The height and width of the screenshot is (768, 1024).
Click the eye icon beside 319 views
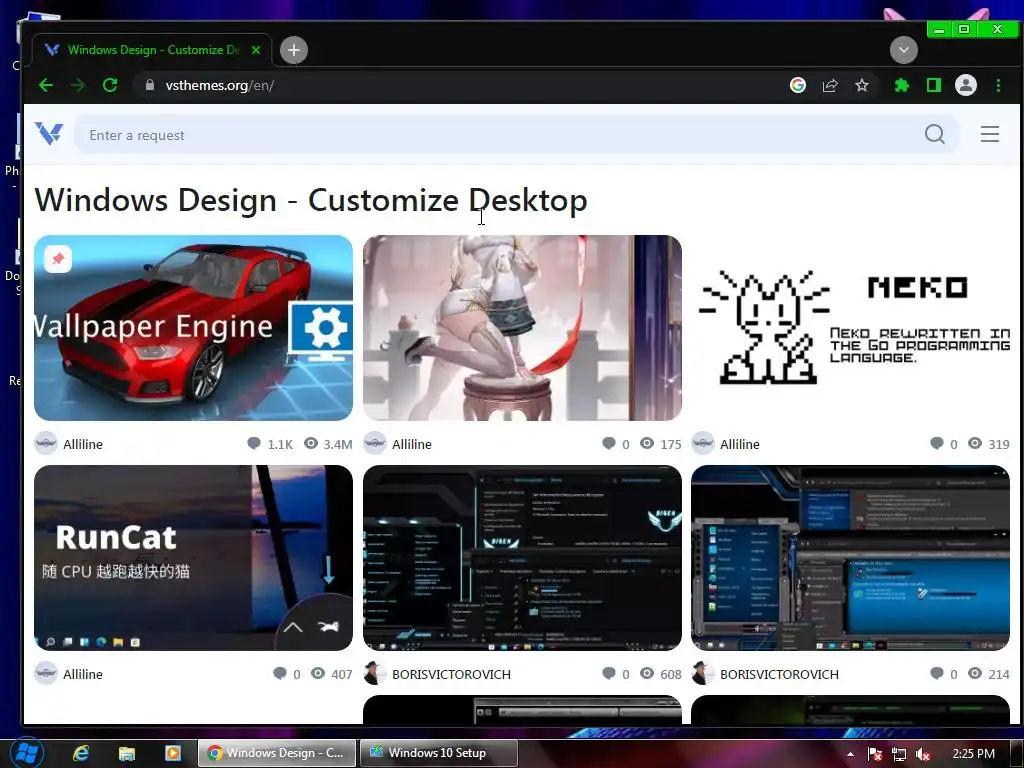974,443
